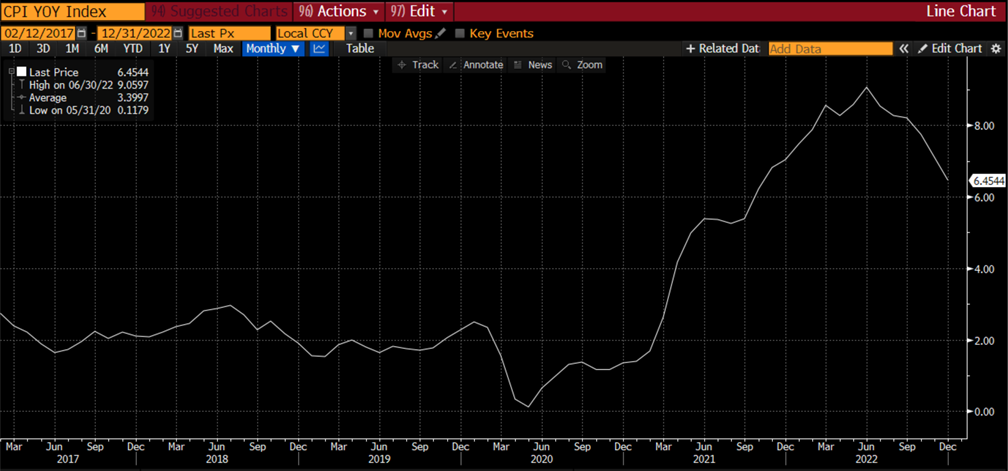Image resolution: width=1008 pixels, height=471 pixels.
Task: Enable the Key Events checkbox
Action: pyautogui.click(x=460, y=33)
